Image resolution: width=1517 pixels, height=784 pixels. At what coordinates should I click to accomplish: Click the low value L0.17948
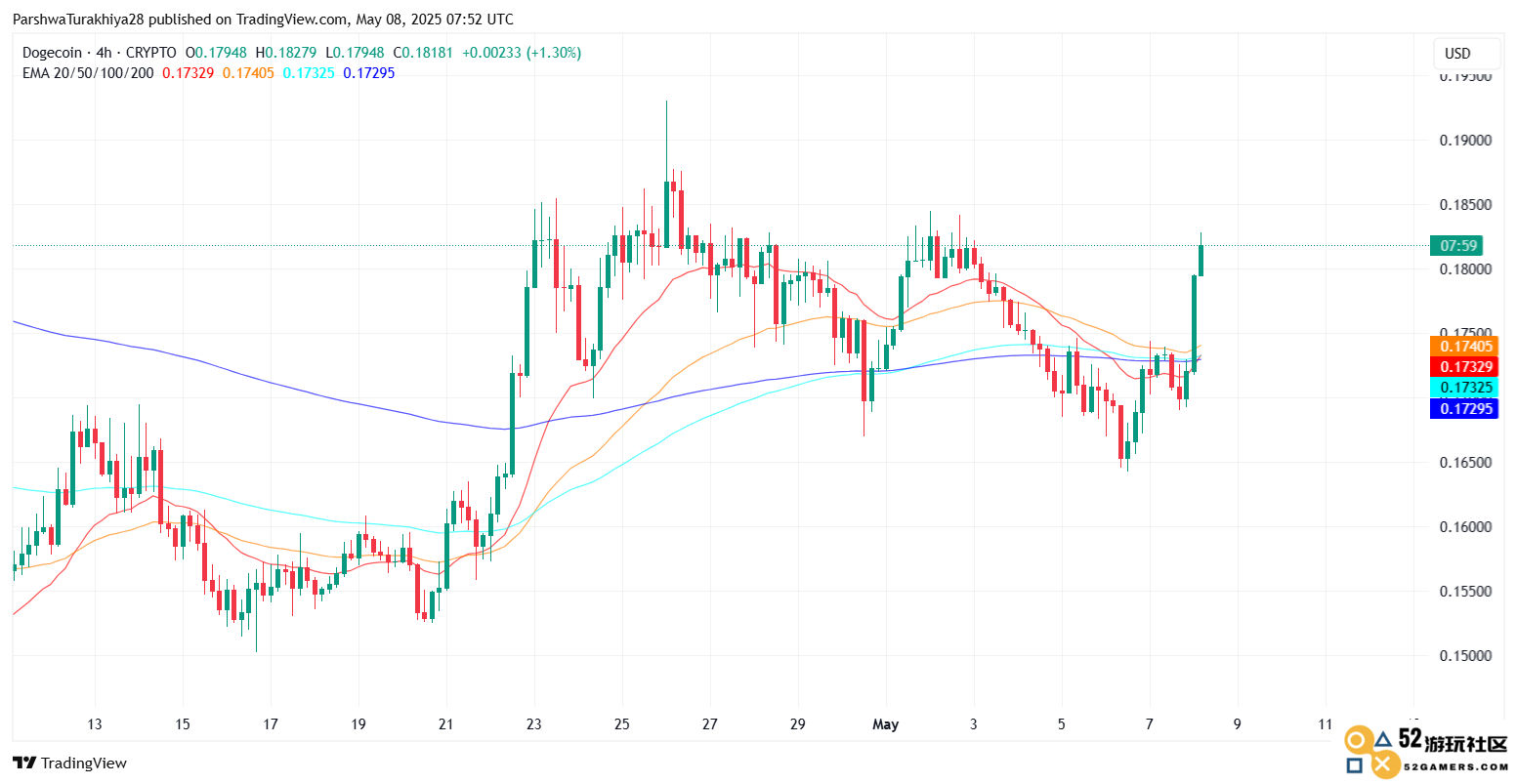tap(355, 53)
